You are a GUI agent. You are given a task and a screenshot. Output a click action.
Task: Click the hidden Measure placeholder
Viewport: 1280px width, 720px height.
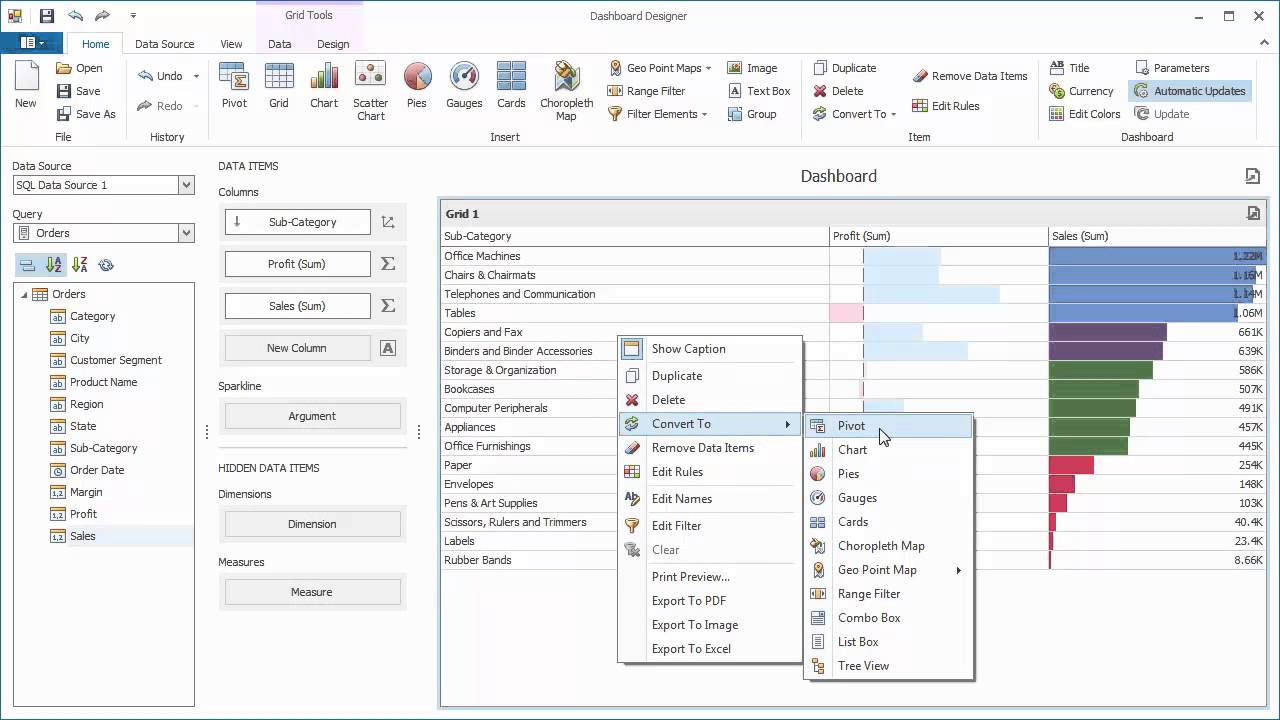pos(312,592)
